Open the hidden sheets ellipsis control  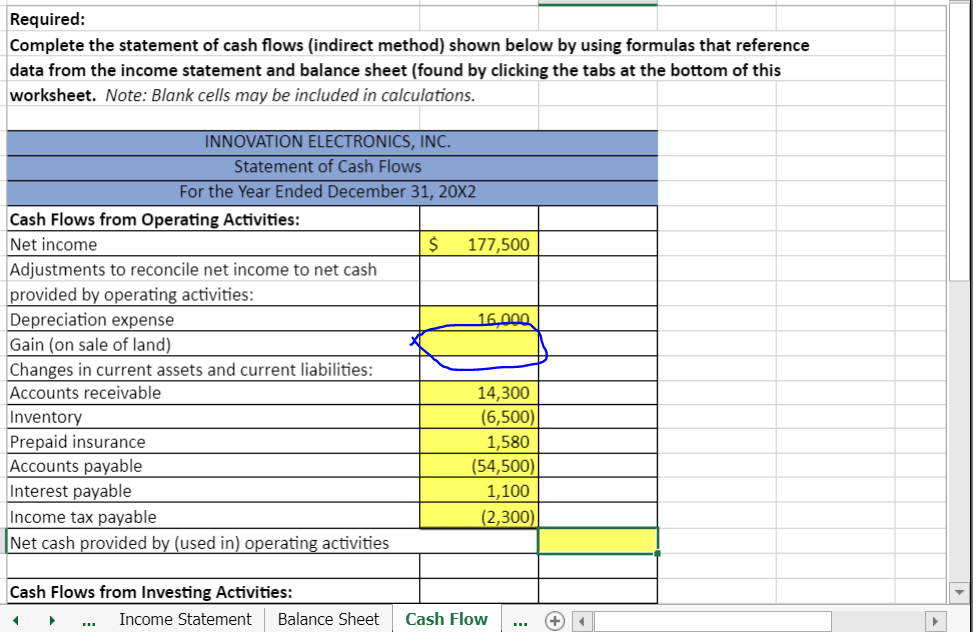[x=520, y=621]
